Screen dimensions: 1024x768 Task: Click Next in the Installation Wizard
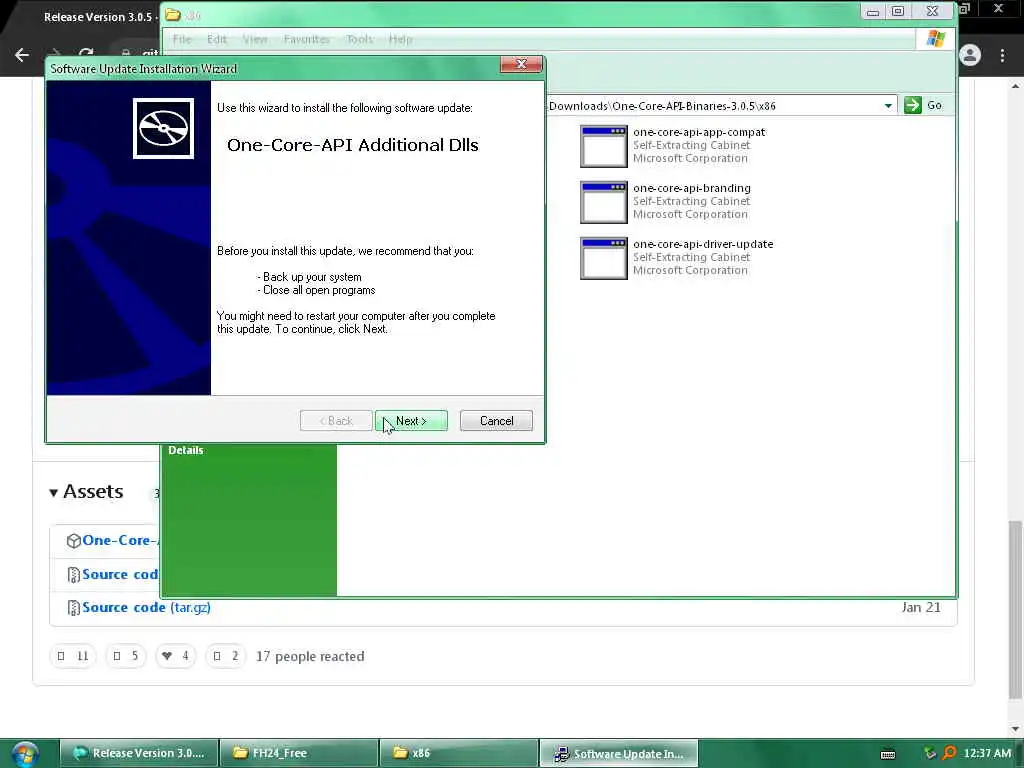pyautogui.click(x=411, y=421)
